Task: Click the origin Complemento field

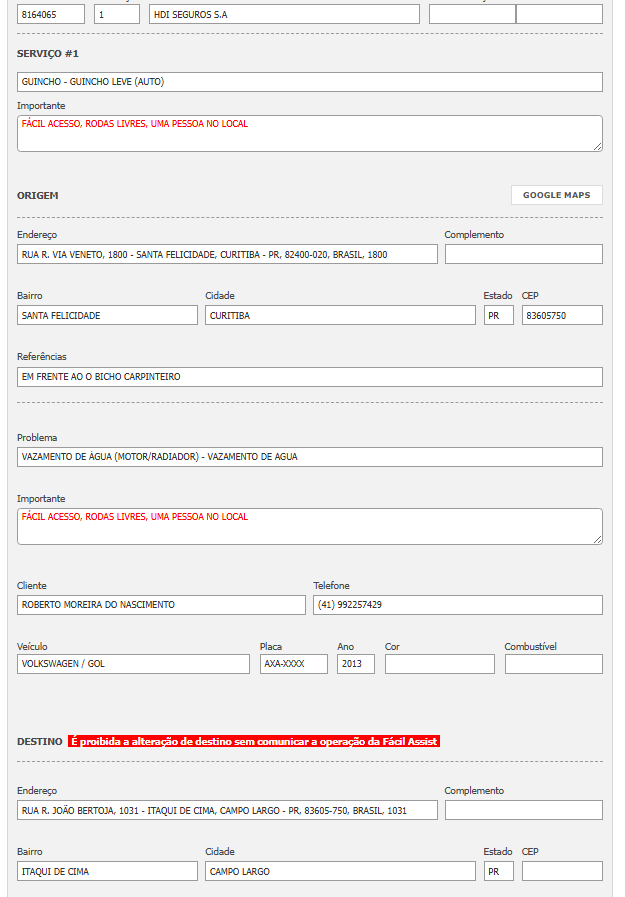Action: coord(523,254)
